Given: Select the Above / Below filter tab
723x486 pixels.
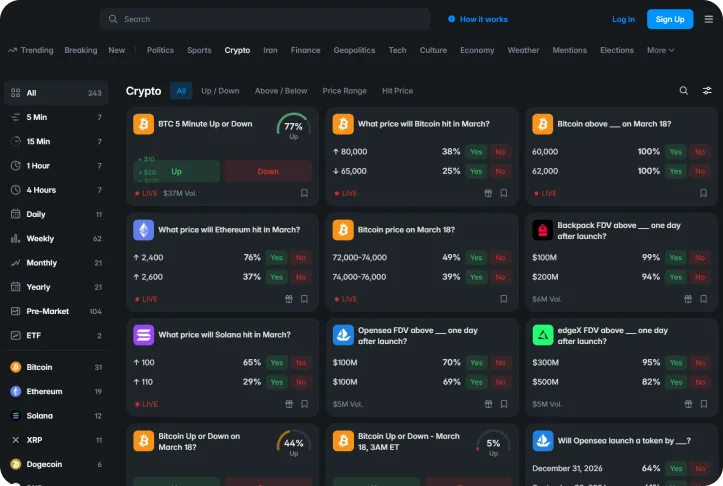Looking at the screenshot, I should point(281,91).
